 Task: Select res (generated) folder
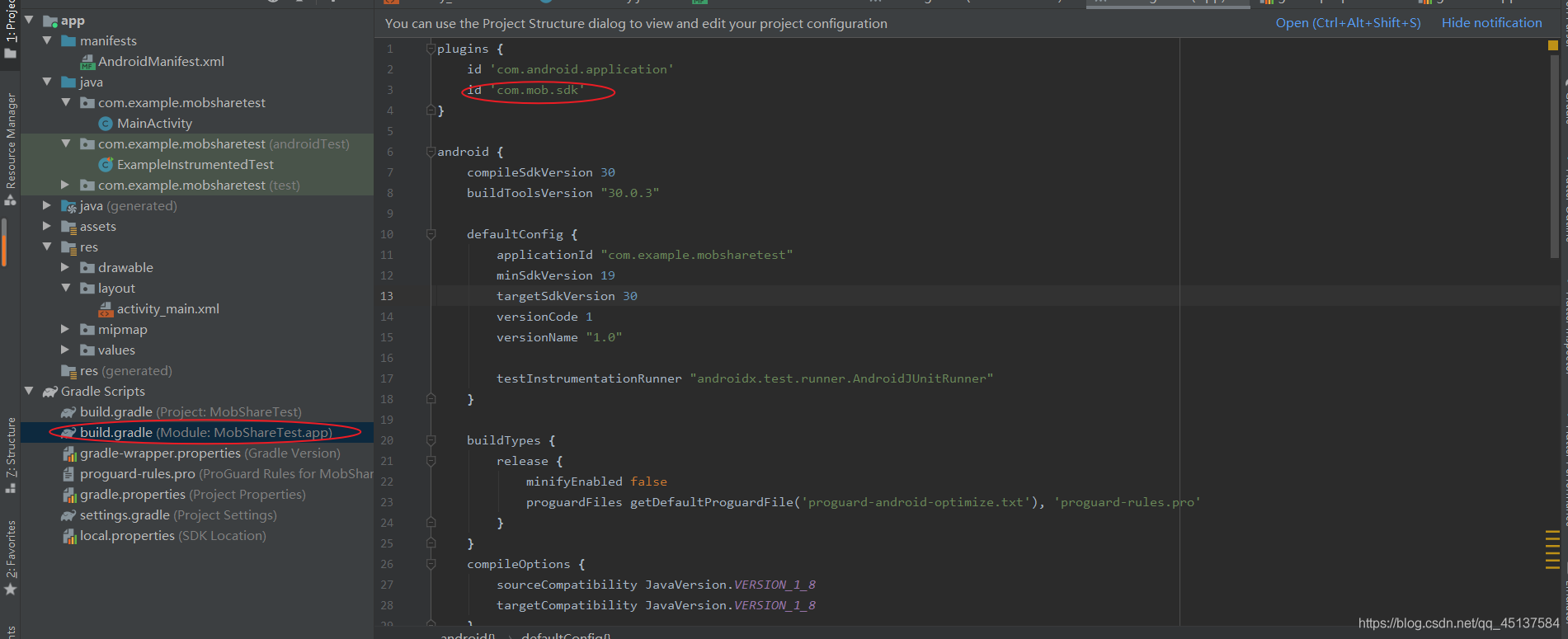125,370
